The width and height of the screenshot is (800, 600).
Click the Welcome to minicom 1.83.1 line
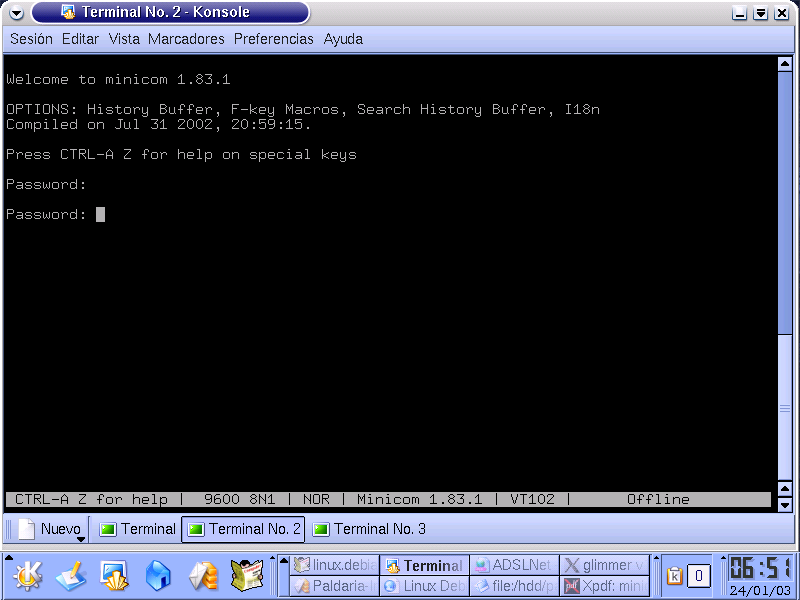click(x=118, y=80)
